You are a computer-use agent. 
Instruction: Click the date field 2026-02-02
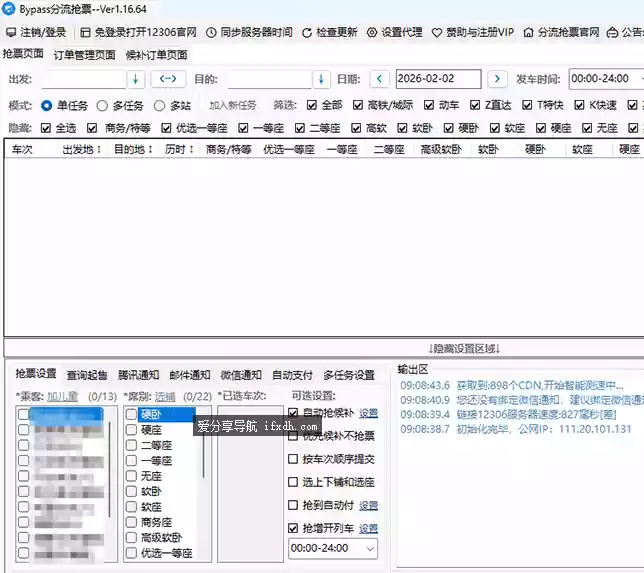coord(438,79)
